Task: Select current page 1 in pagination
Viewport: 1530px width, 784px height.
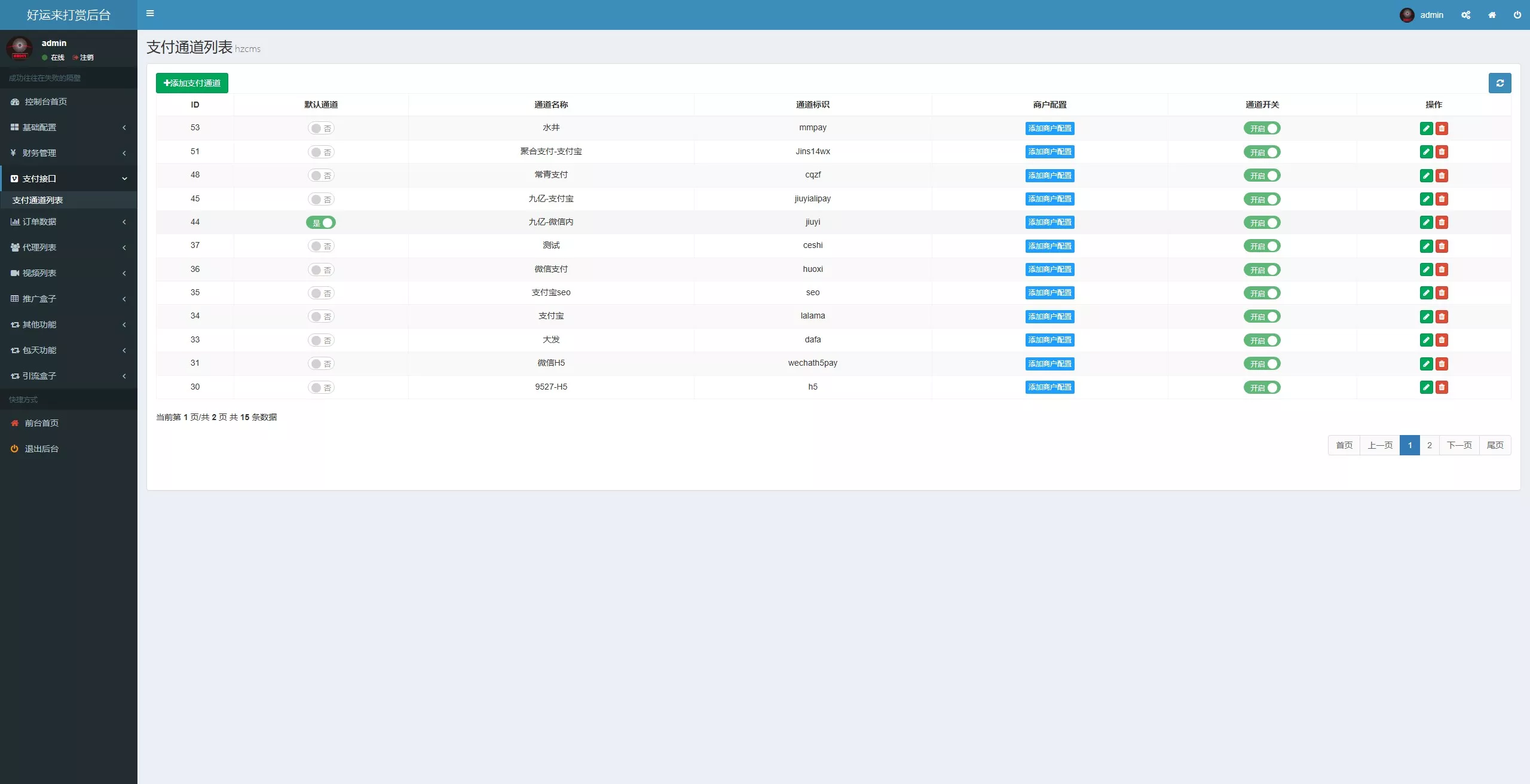Action: tap(1410, 445)
